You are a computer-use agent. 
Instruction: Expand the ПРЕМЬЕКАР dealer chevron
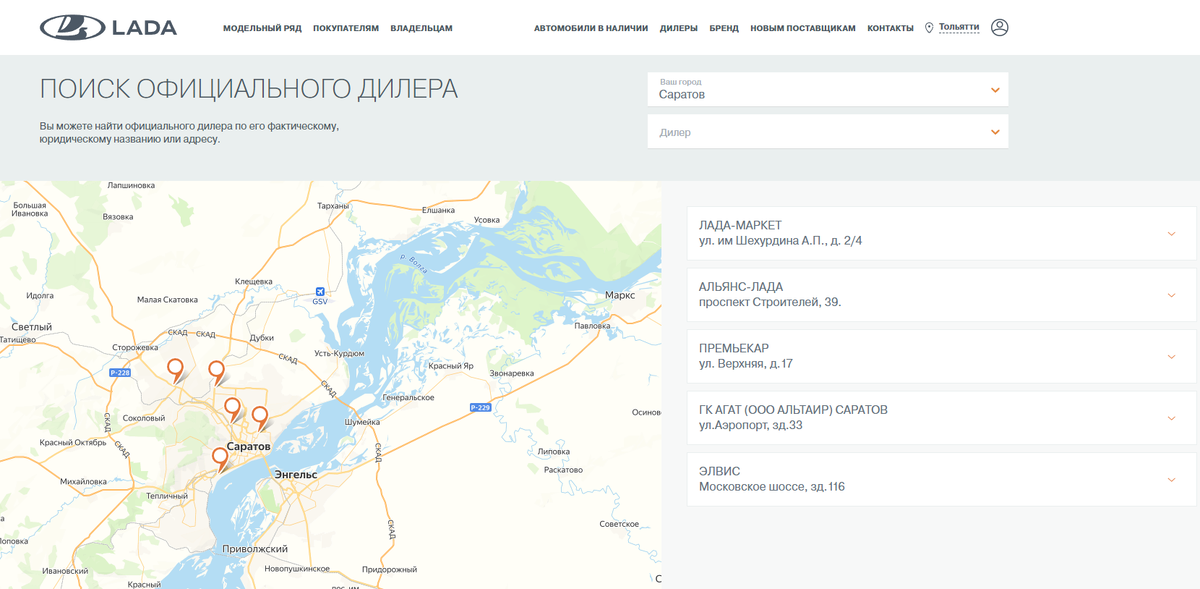[x=1172, y=357]
